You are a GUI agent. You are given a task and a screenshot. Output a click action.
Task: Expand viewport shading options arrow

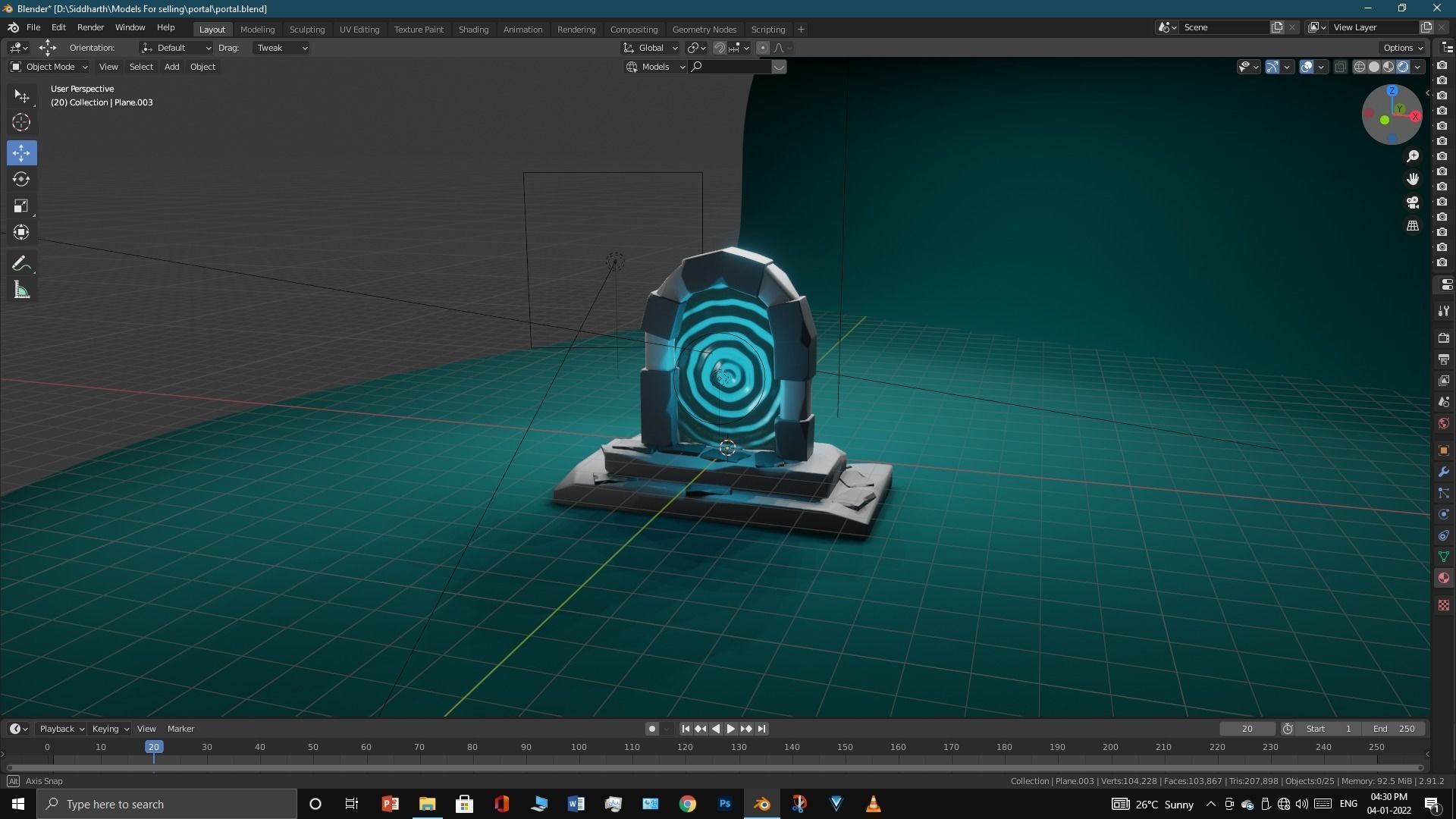click(x=1417, y=67)
